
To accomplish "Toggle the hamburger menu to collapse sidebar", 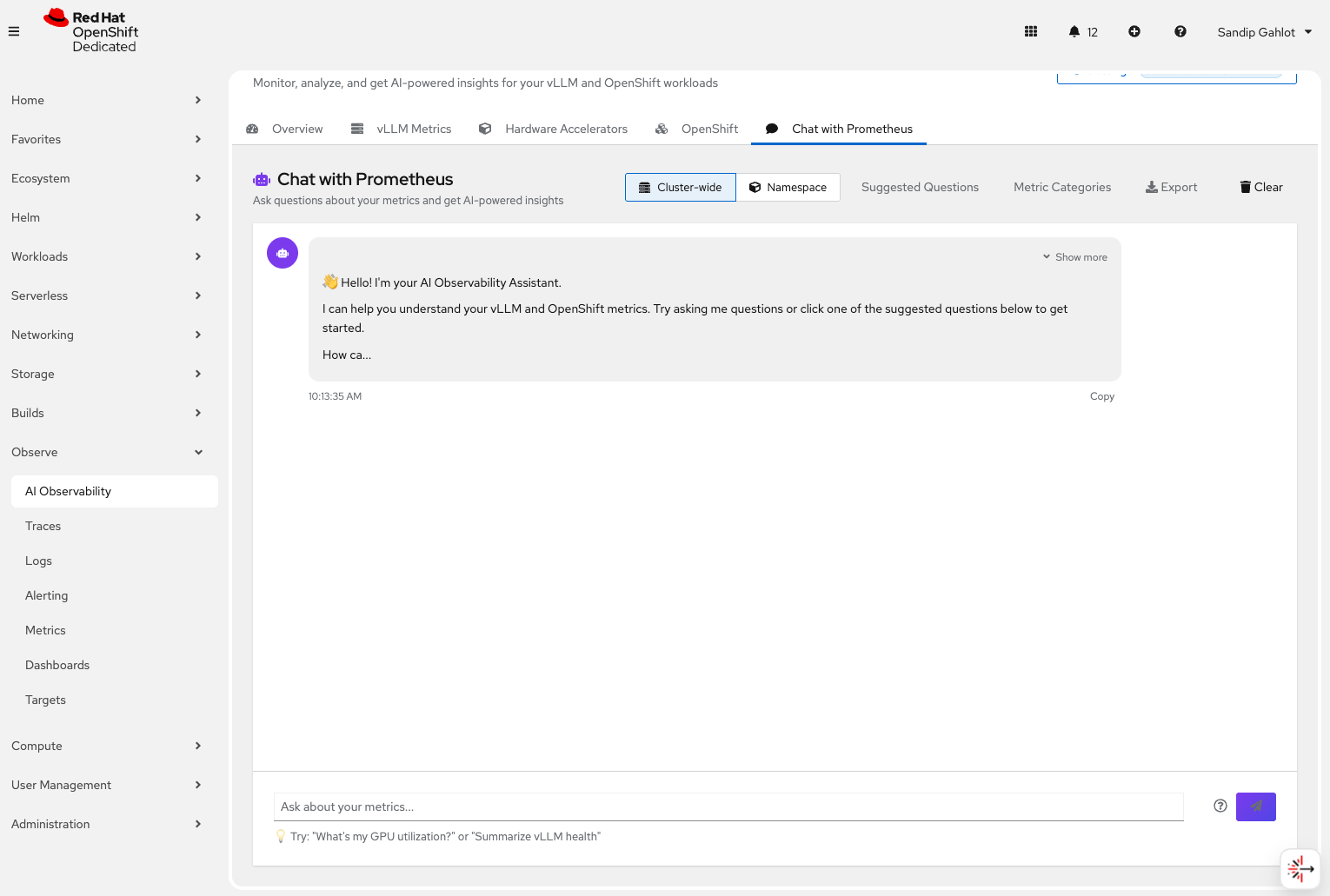I will coord(13,30).
